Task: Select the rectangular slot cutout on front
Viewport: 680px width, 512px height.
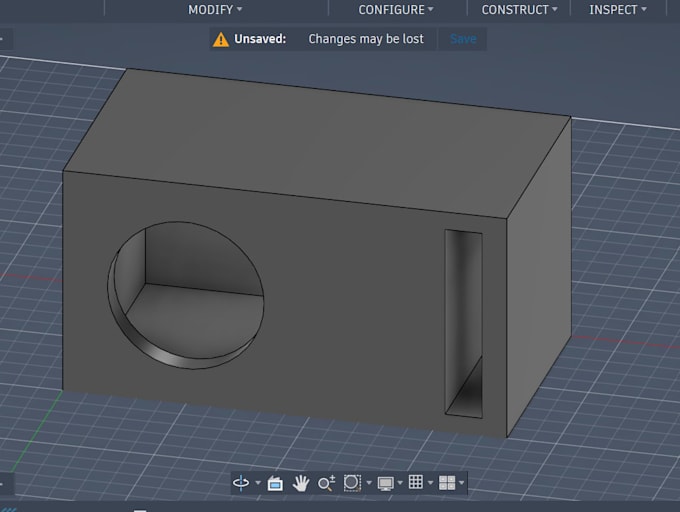Action: coord(464,324)
